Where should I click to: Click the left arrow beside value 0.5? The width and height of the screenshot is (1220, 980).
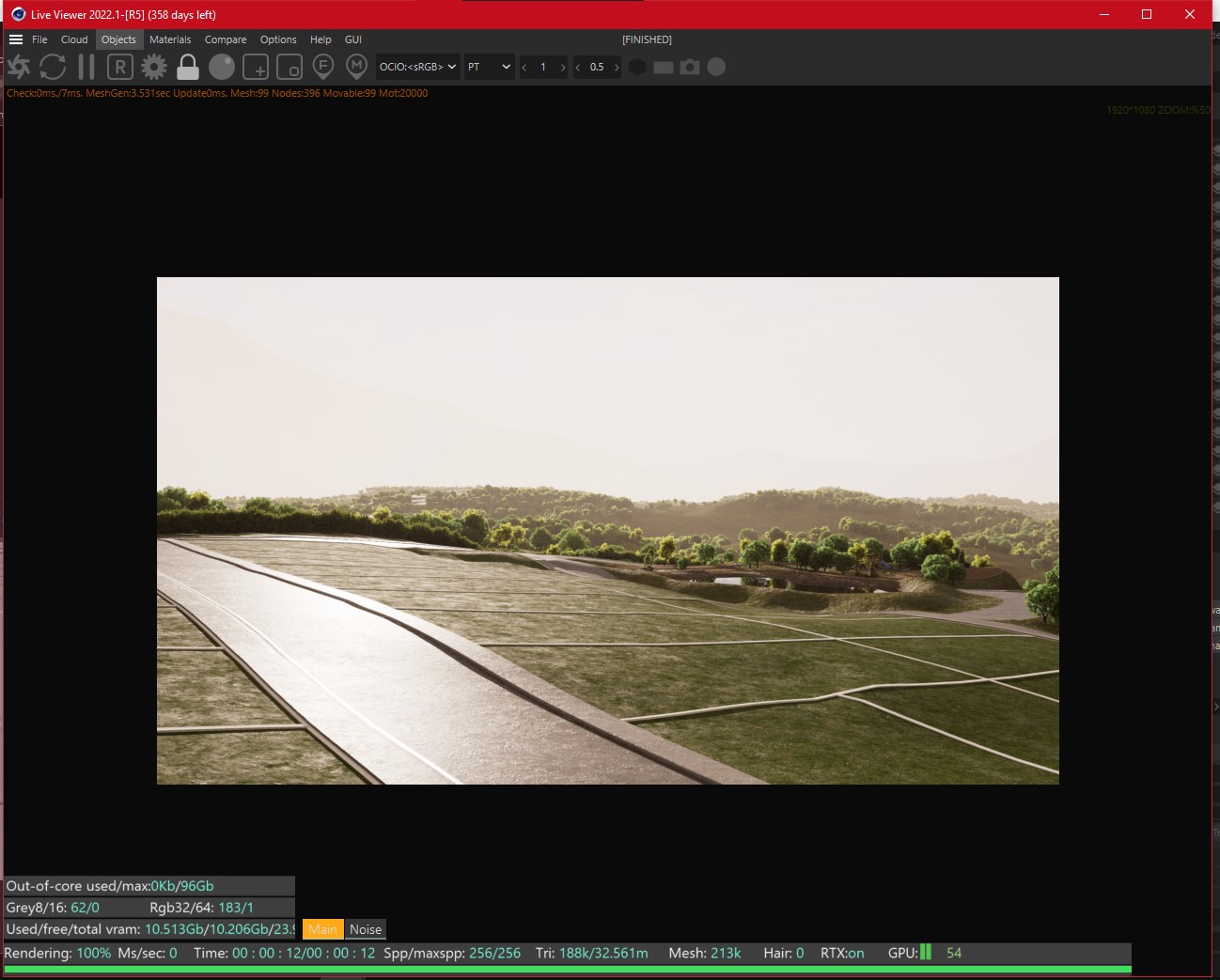pos(578,67)
